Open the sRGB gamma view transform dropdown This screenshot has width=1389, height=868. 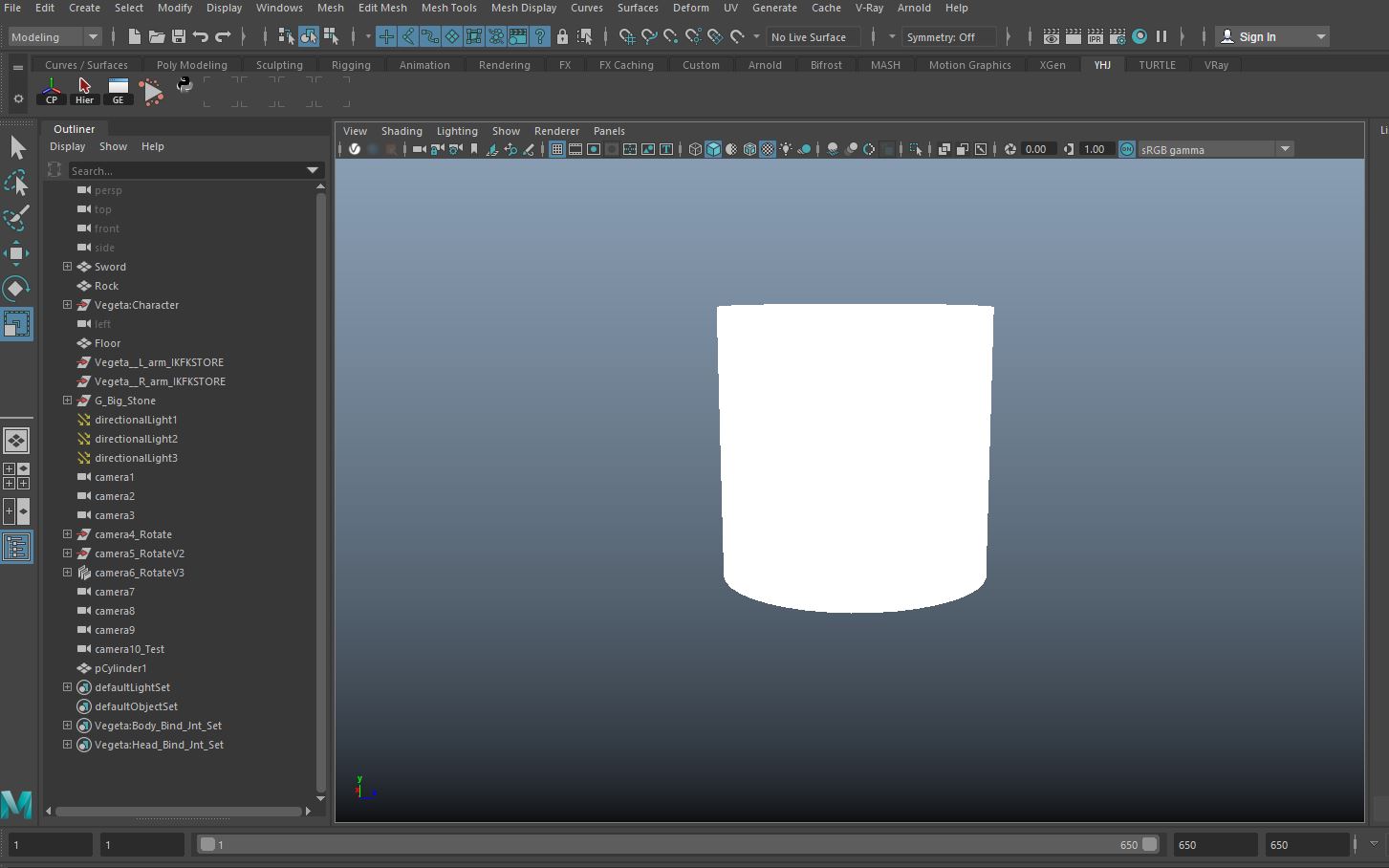pos(1285,149)
